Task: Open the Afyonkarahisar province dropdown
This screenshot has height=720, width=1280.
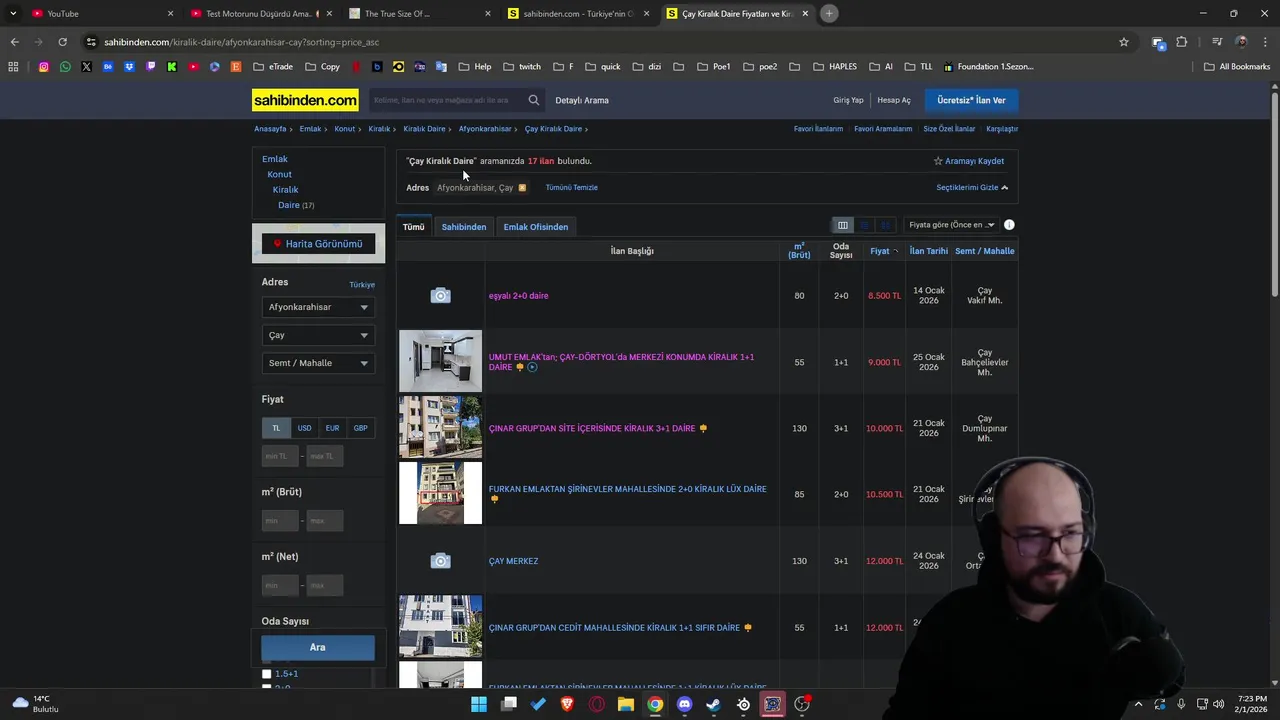Action: coord(318,307)
